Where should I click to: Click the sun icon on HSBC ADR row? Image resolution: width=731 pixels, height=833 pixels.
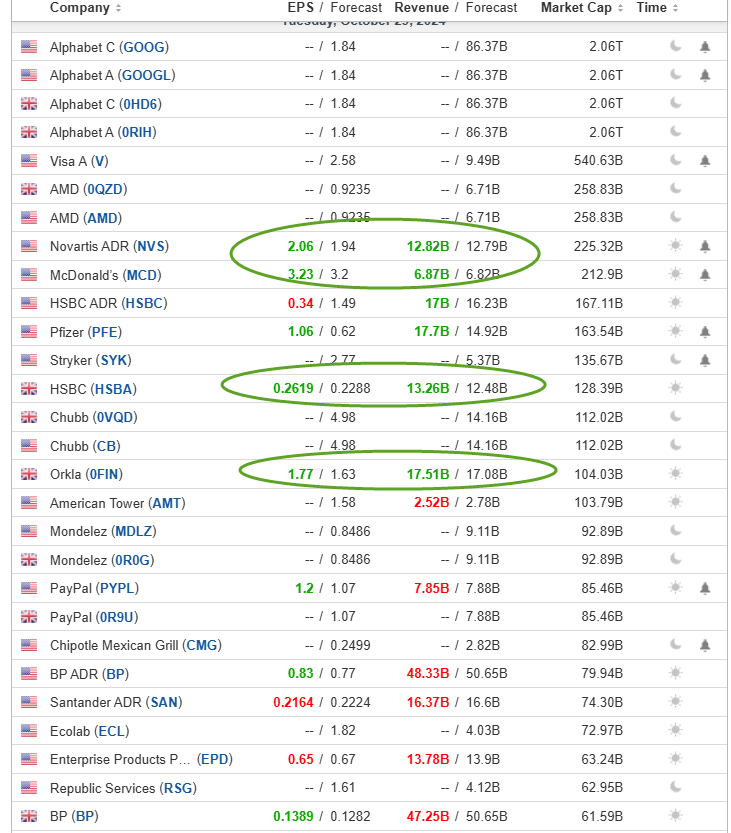[675, 303]
